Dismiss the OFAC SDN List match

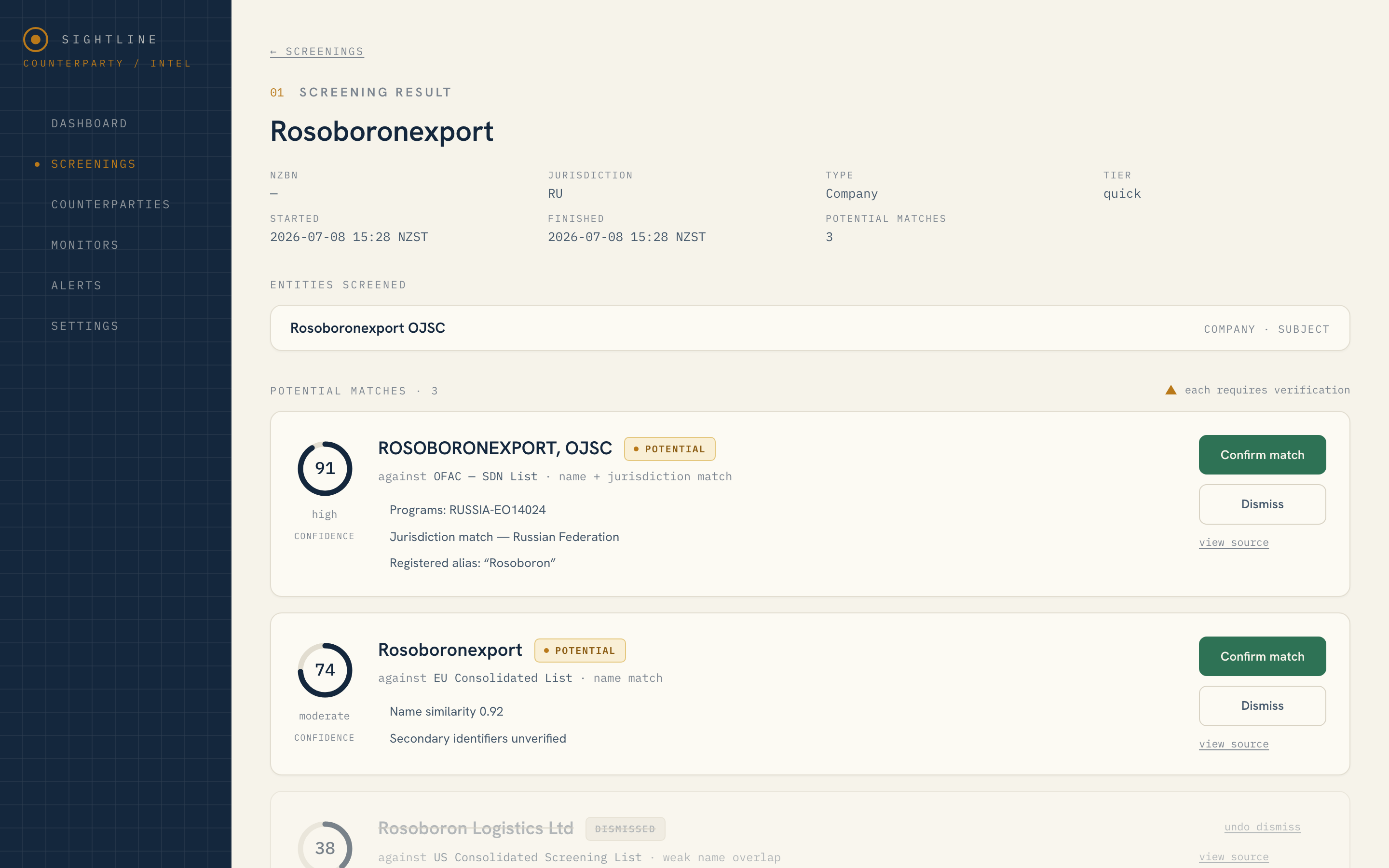coord(1262,504)
